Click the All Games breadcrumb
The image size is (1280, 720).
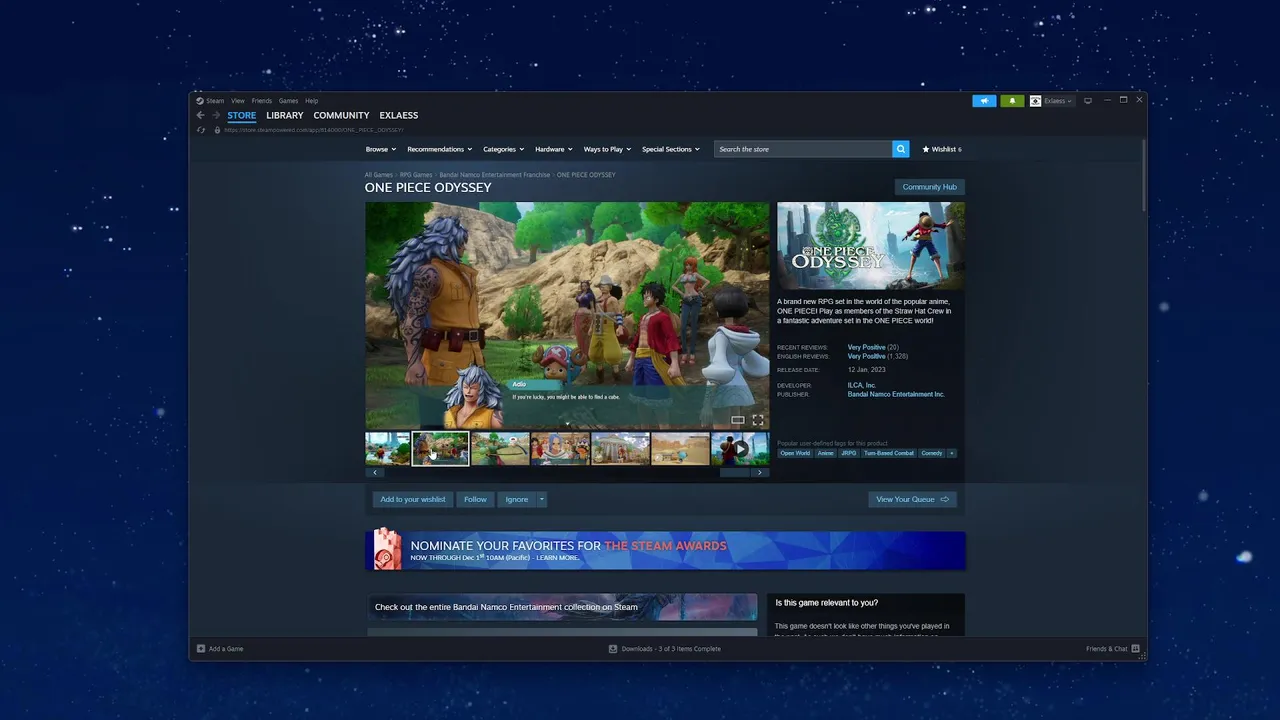point(379,175)
